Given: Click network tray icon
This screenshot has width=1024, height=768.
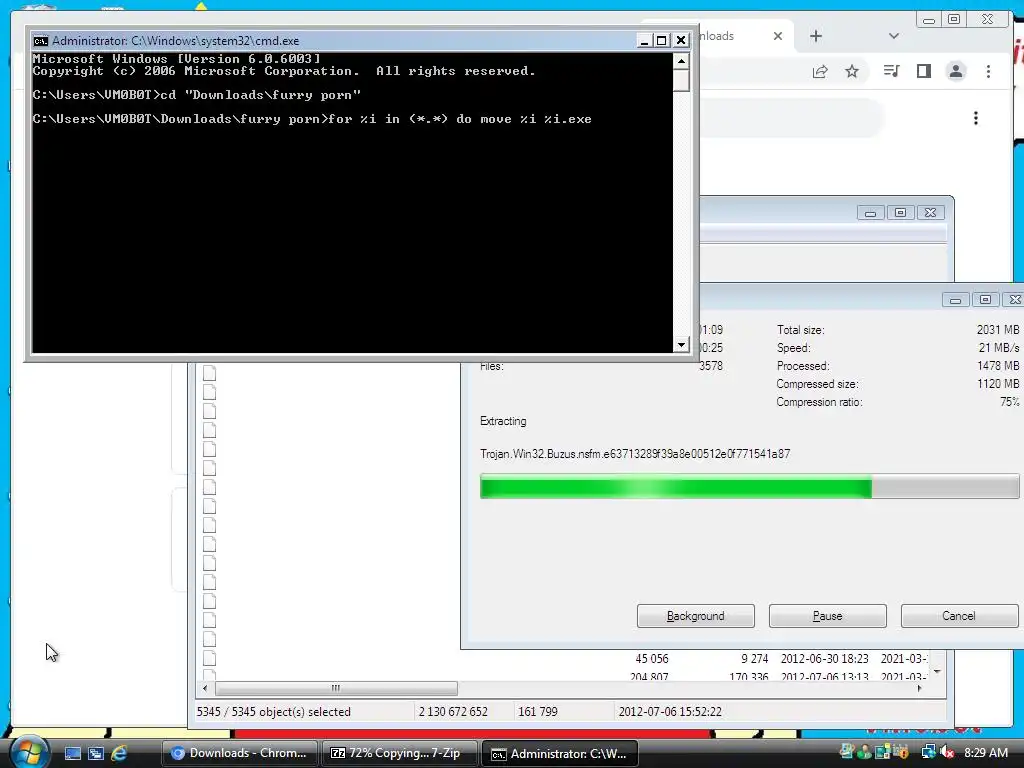Looking at the screenshot, I should click(928, 752).
